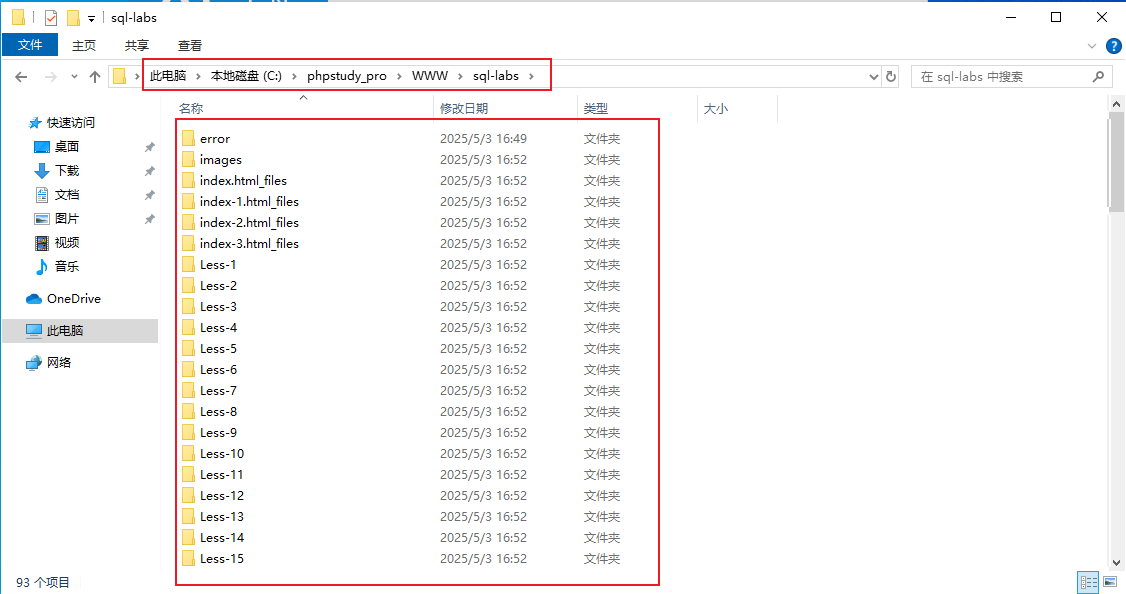The height and width of the screenshot is (594, 1126).
Task: Click the search magnifier icon
Action: tap(1098, 76)
